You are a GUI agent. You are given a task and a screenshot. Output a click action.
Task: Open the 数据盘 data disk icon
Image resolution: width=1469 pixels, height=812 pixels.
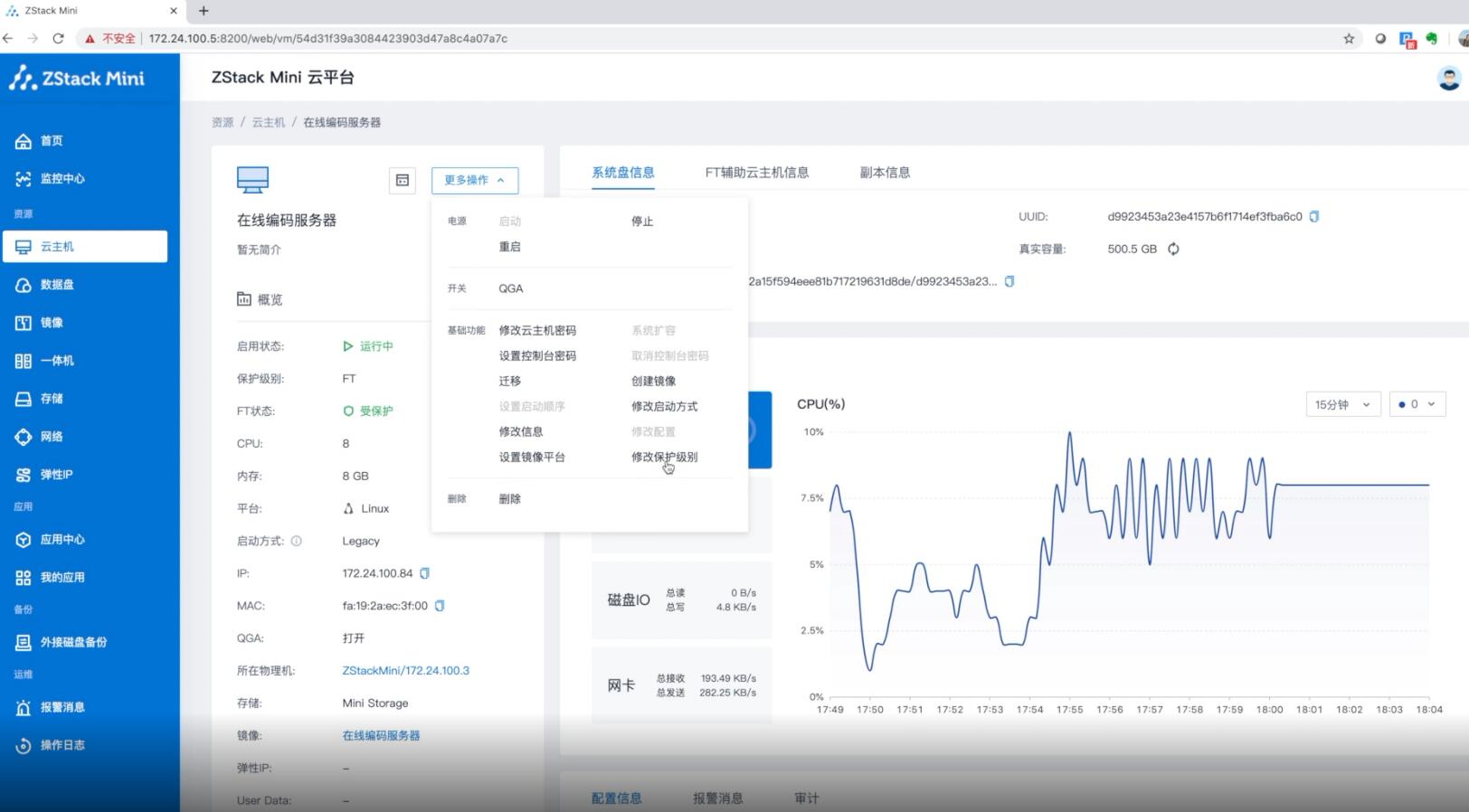pyautogui.click(x=24, y=285)
